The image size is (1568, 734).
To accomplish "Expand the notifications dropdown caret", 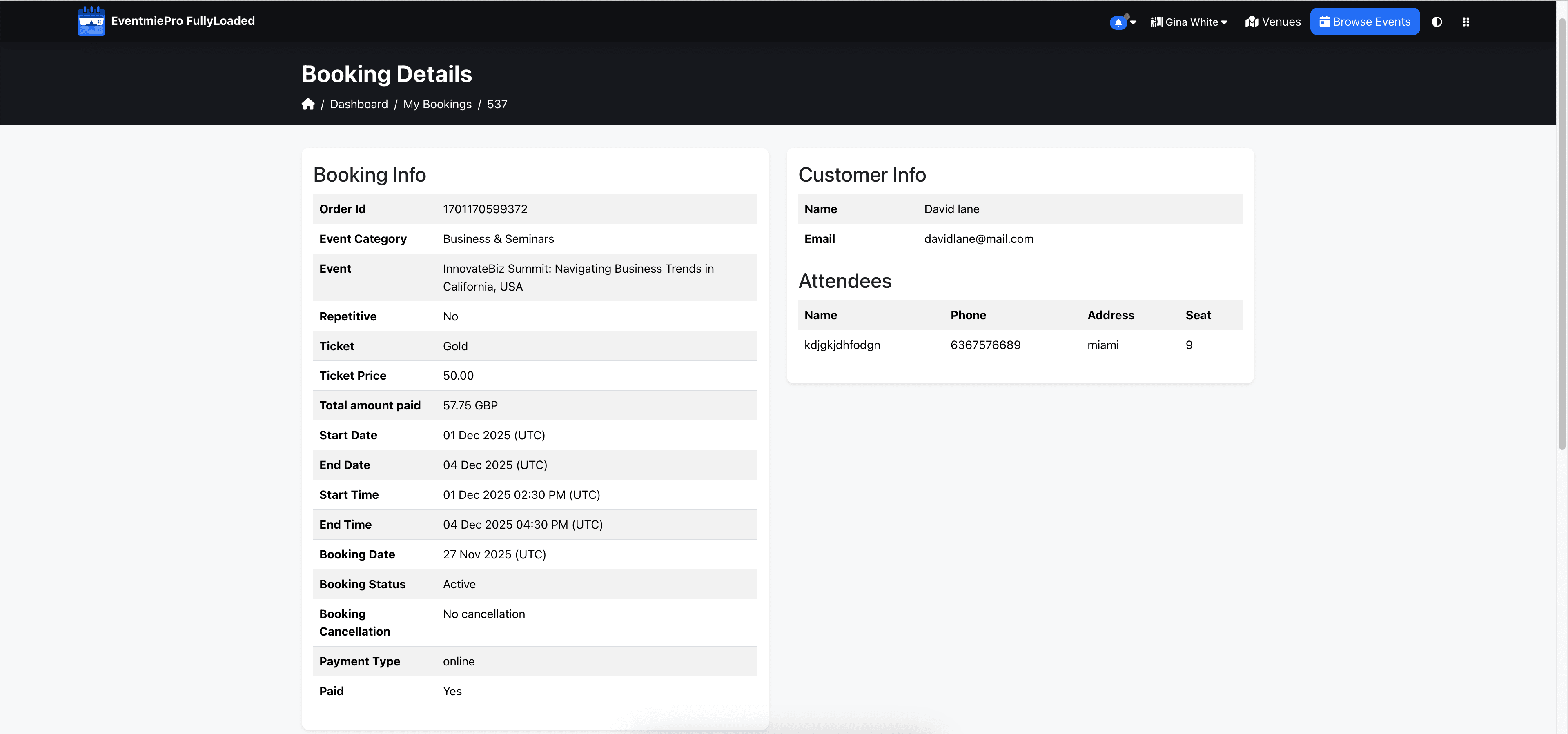I will coord(1134,22).
